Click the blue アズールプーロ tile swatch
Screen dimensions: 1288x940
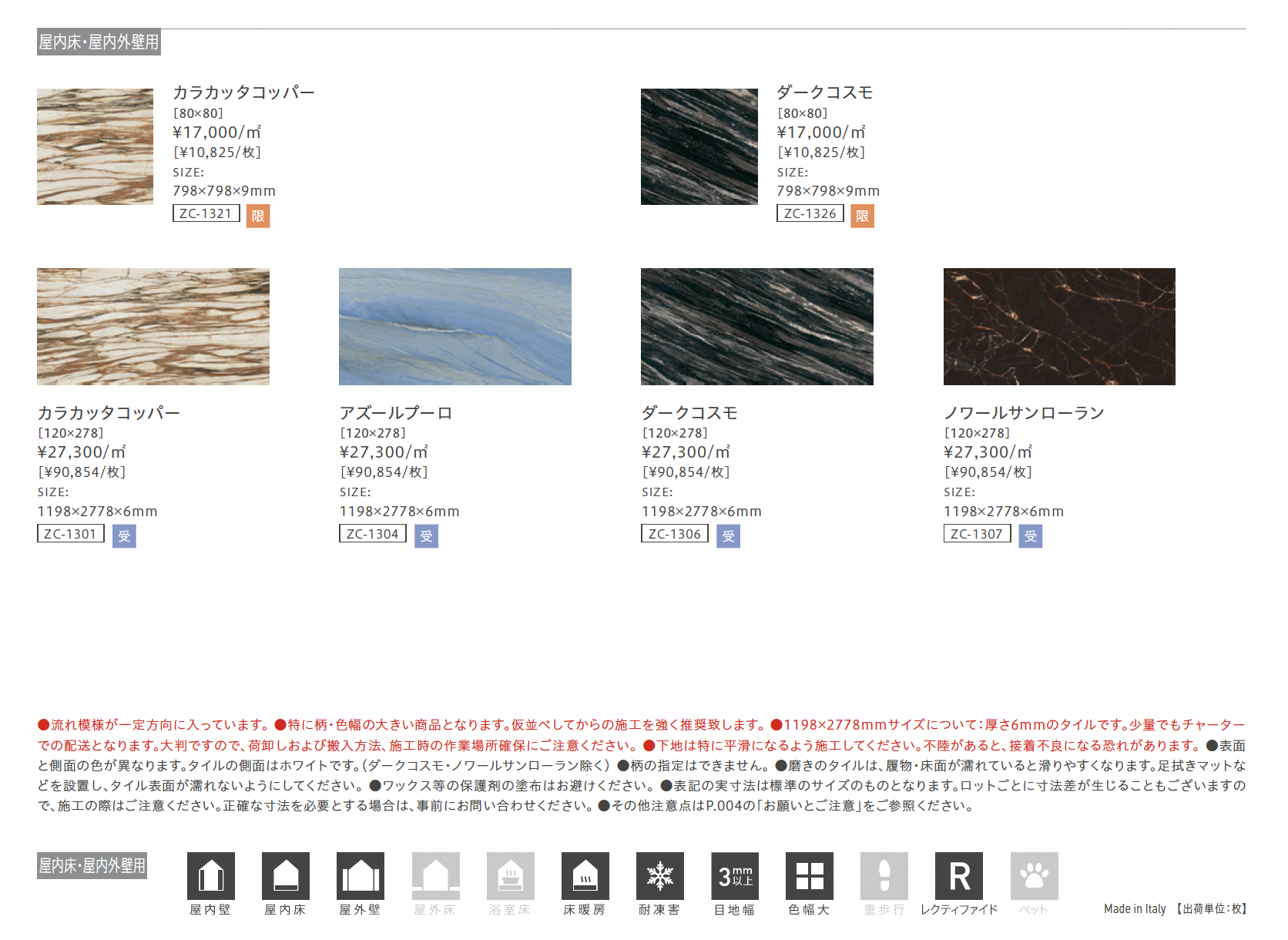click(x=454, y=327)
